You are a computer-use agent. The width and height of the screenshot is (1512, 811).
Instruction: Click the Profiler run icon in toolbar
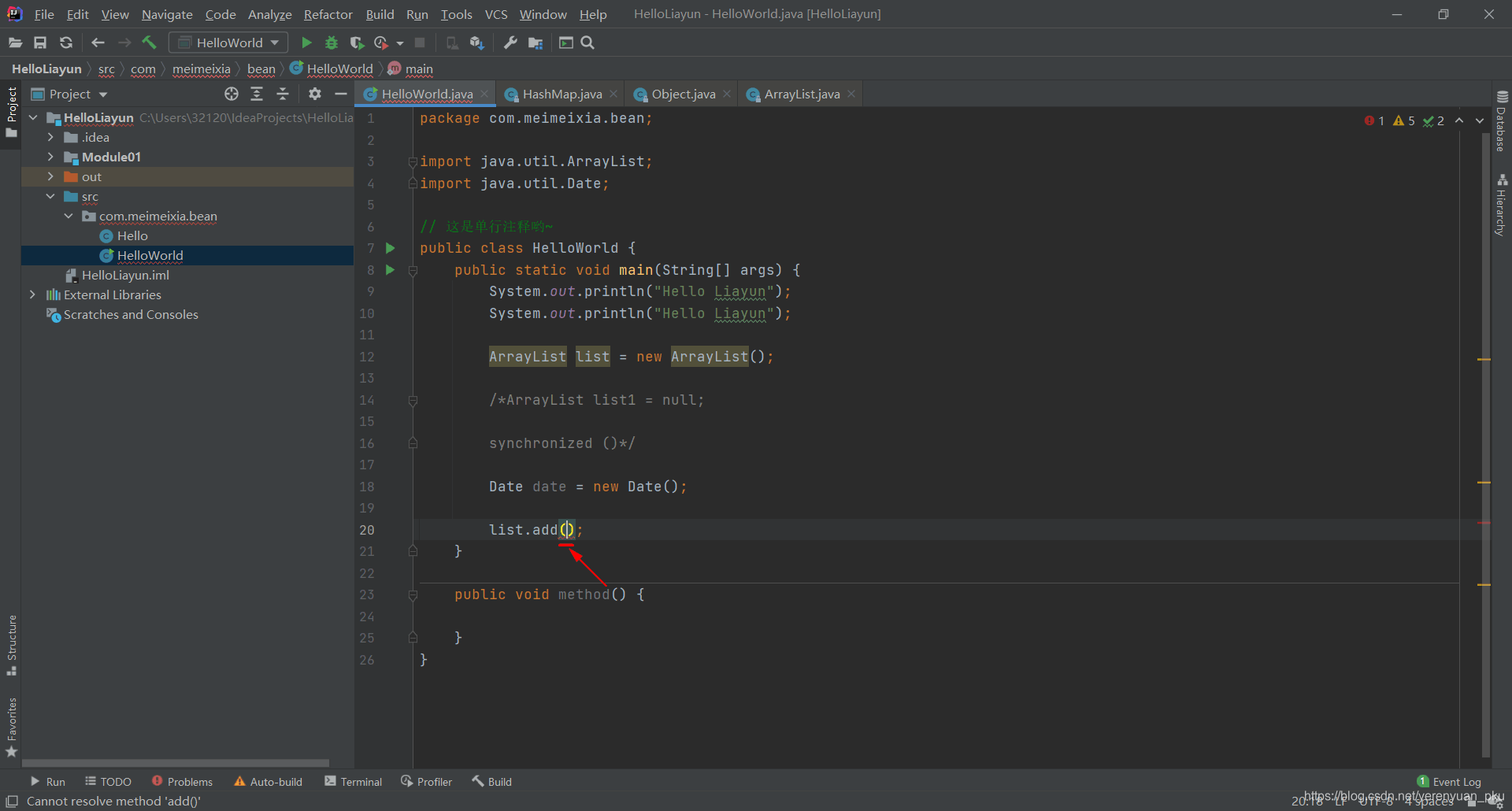[381, 43]
